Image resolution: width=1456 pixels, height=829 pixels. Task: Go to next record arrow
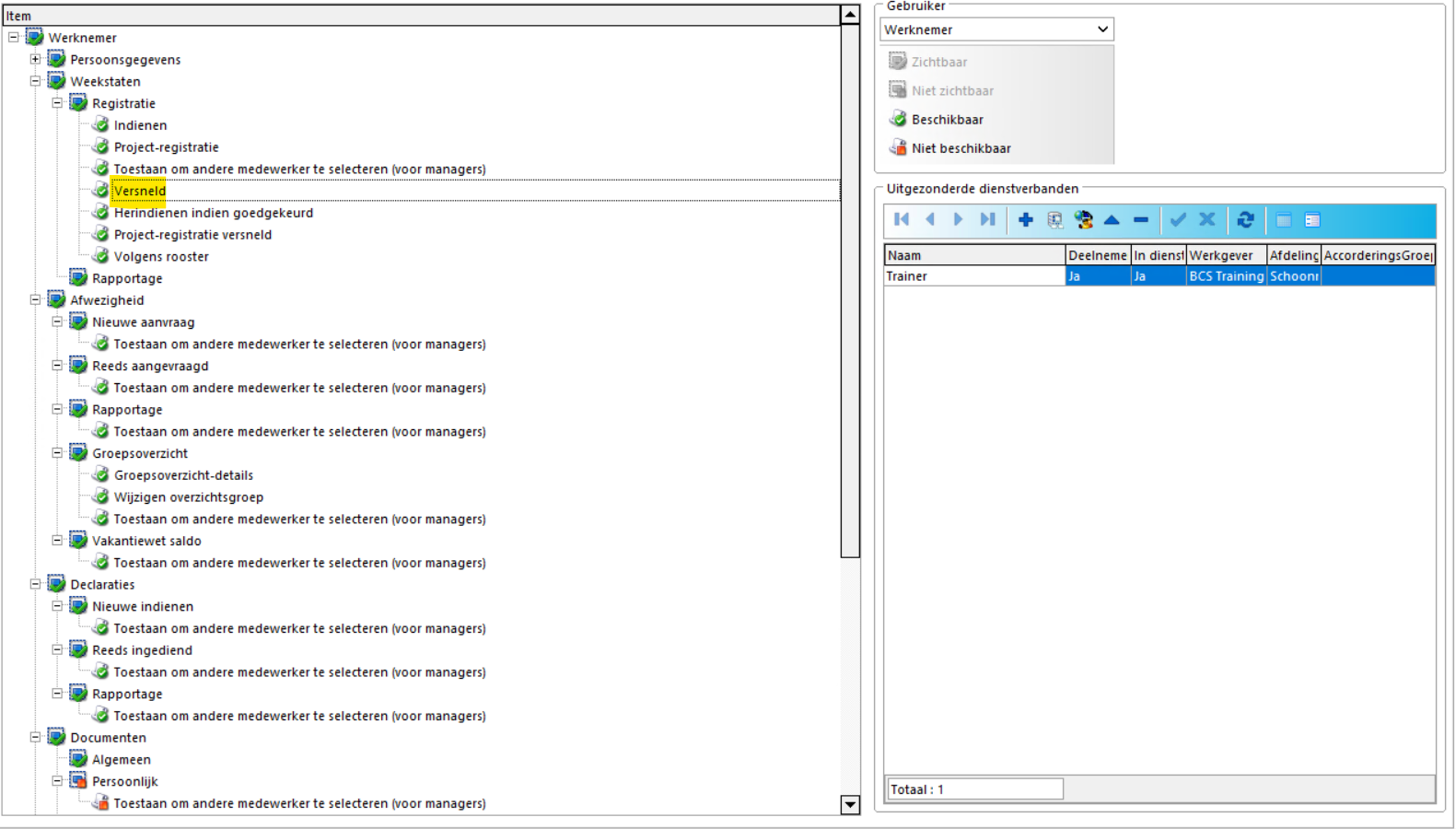959,220
